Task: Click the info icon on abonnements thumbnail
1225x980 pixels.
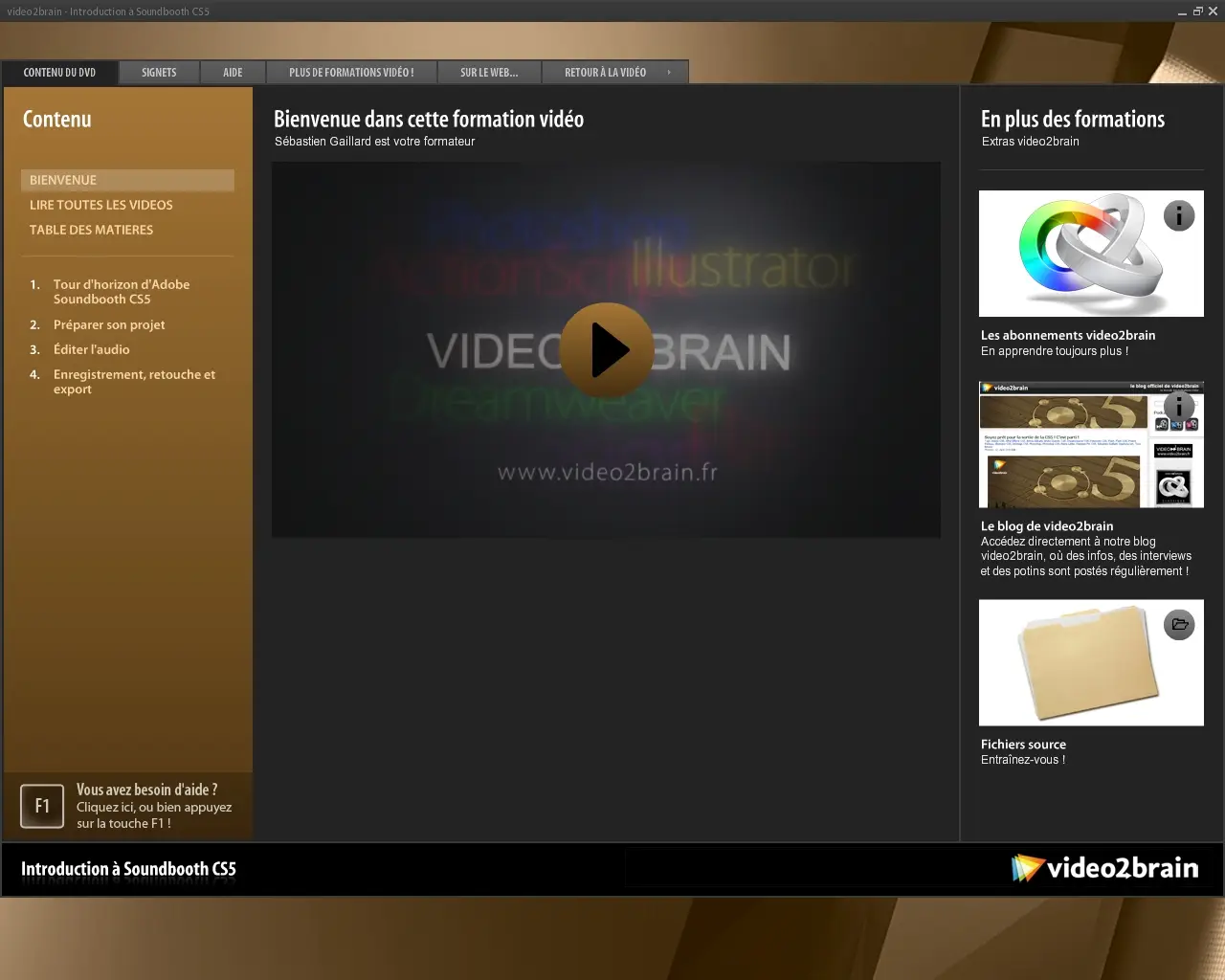Action: 1179,216
